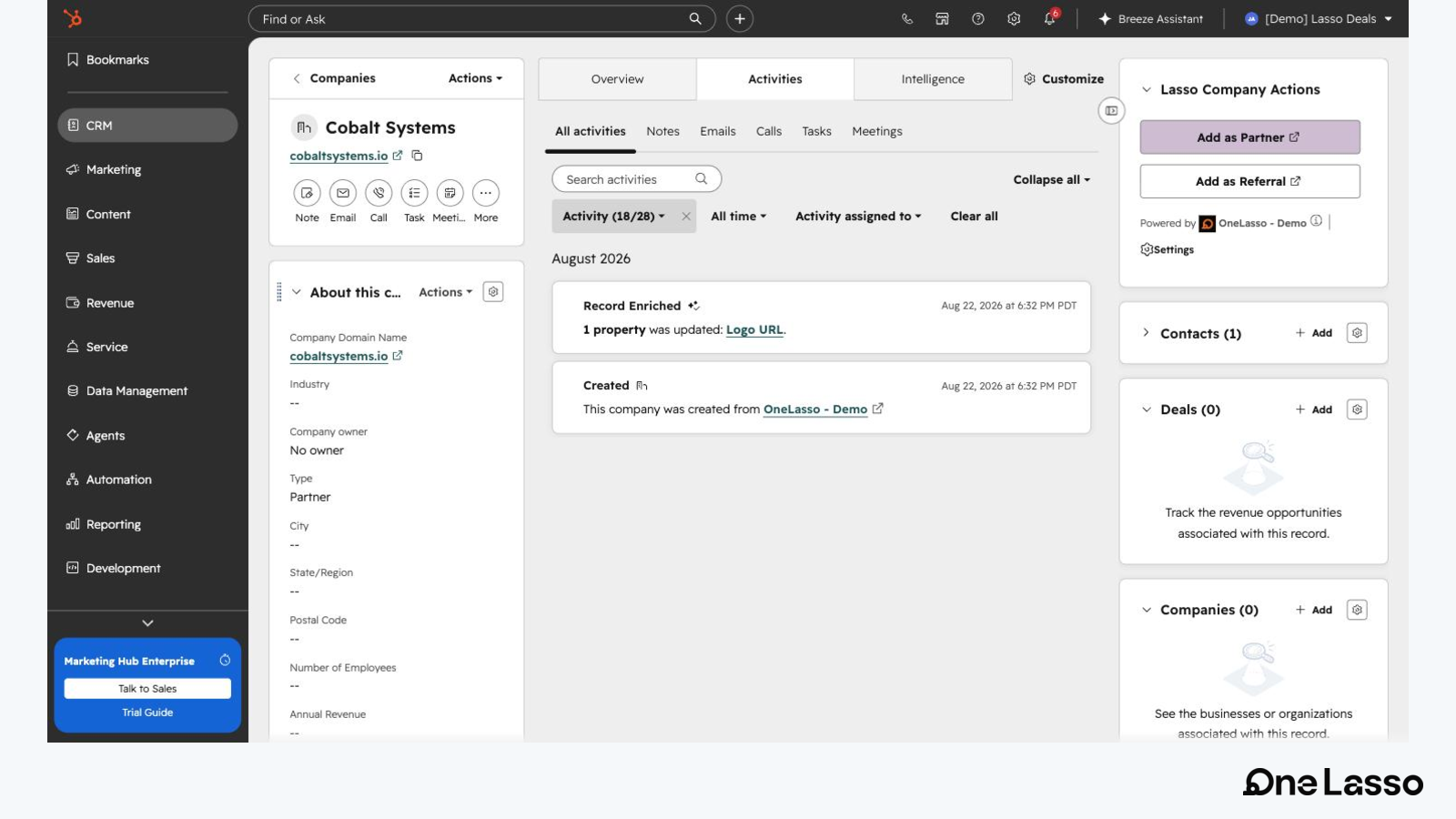This screenshot has width=1456, height=819.
Task: Click the Find or Ask search box
Action: 481,19
